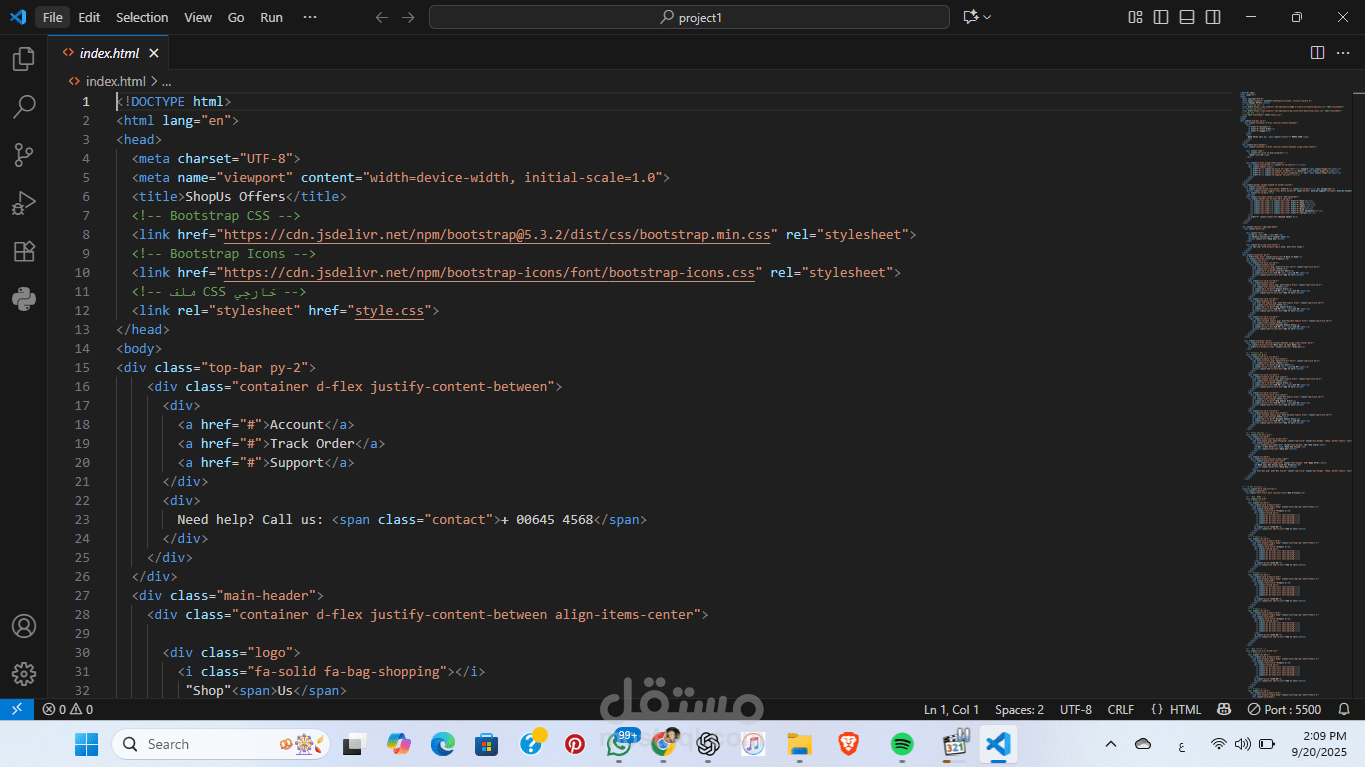Follow the bootstrap.min.css CDN link
The height and width of the screenshot is (767, 1365).
(497, 234)
